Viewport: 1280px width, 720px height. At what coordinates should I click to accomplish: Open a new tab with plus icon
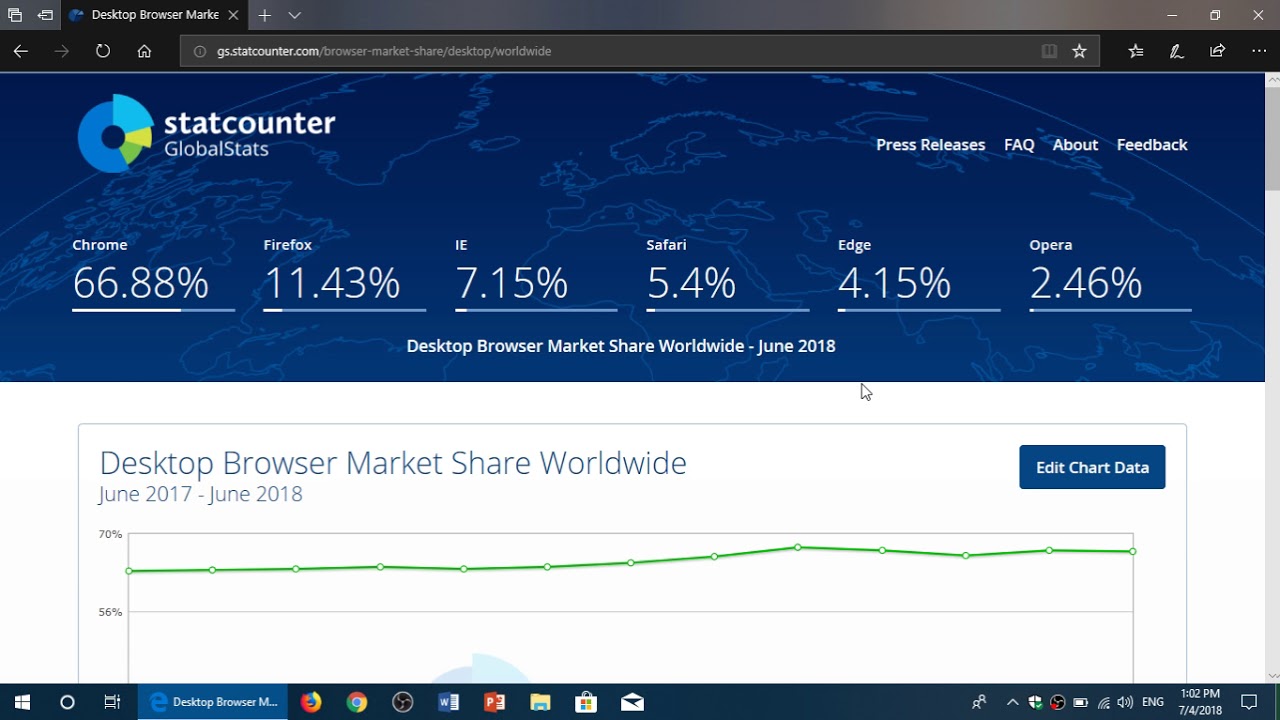pyautogui.click(x=265, y=15)
